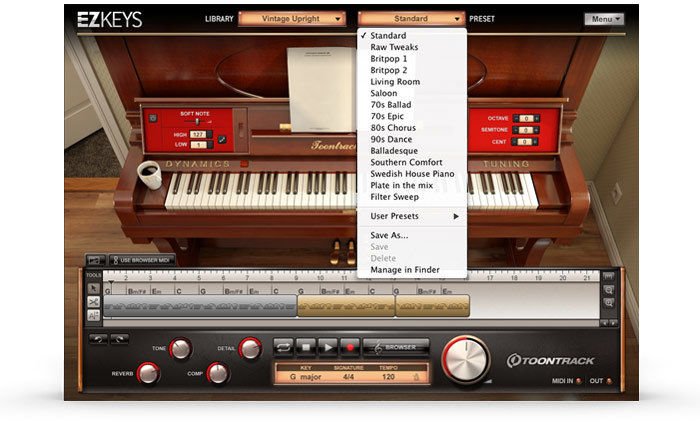This screenshot has height=430, width=700.
Task: Click bar 18 on the timeline ruler
Action: (x=514, y=277)
